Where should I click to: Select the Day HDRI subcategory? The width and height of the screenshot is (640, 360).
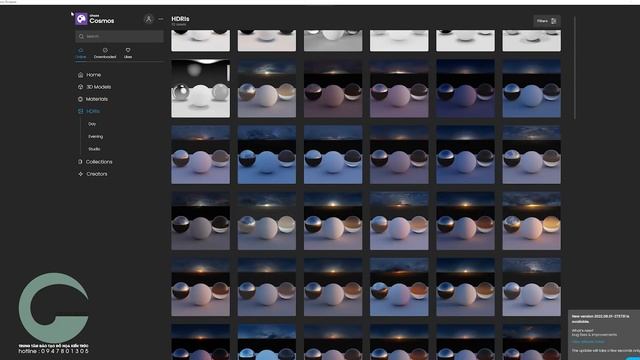click(x=92, y=124)
